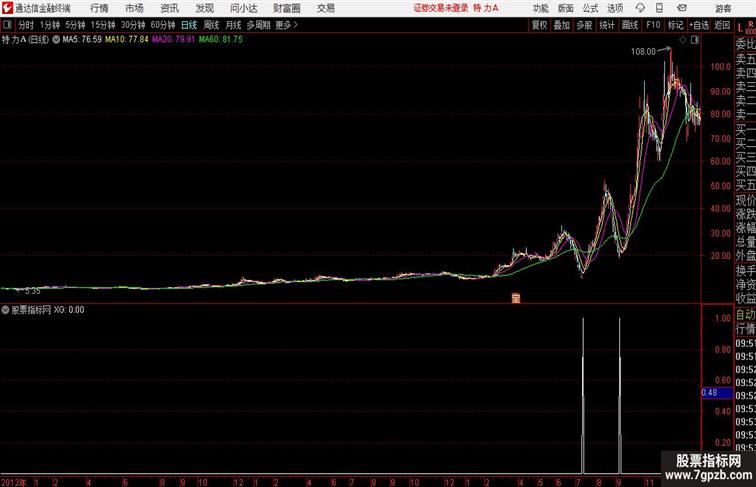Open the mail envelope icon

coord(682,8)
